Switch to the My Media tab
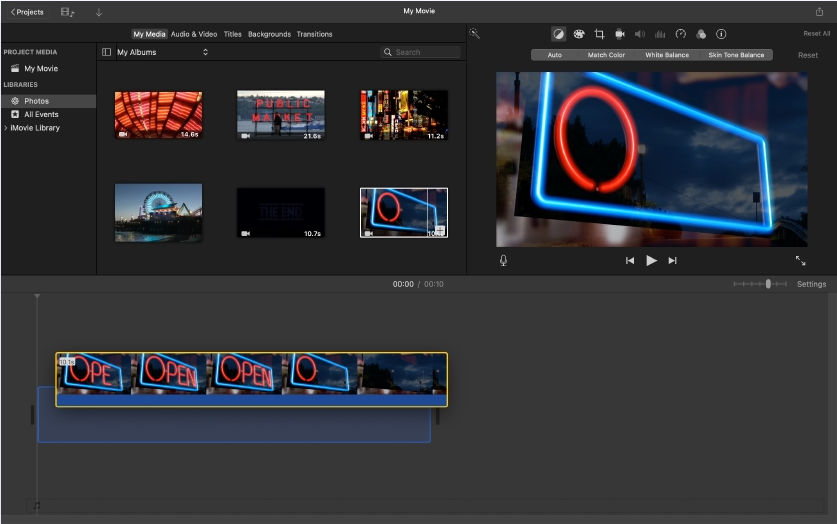Viewport: 837px width, 524px height. point(149,34)
